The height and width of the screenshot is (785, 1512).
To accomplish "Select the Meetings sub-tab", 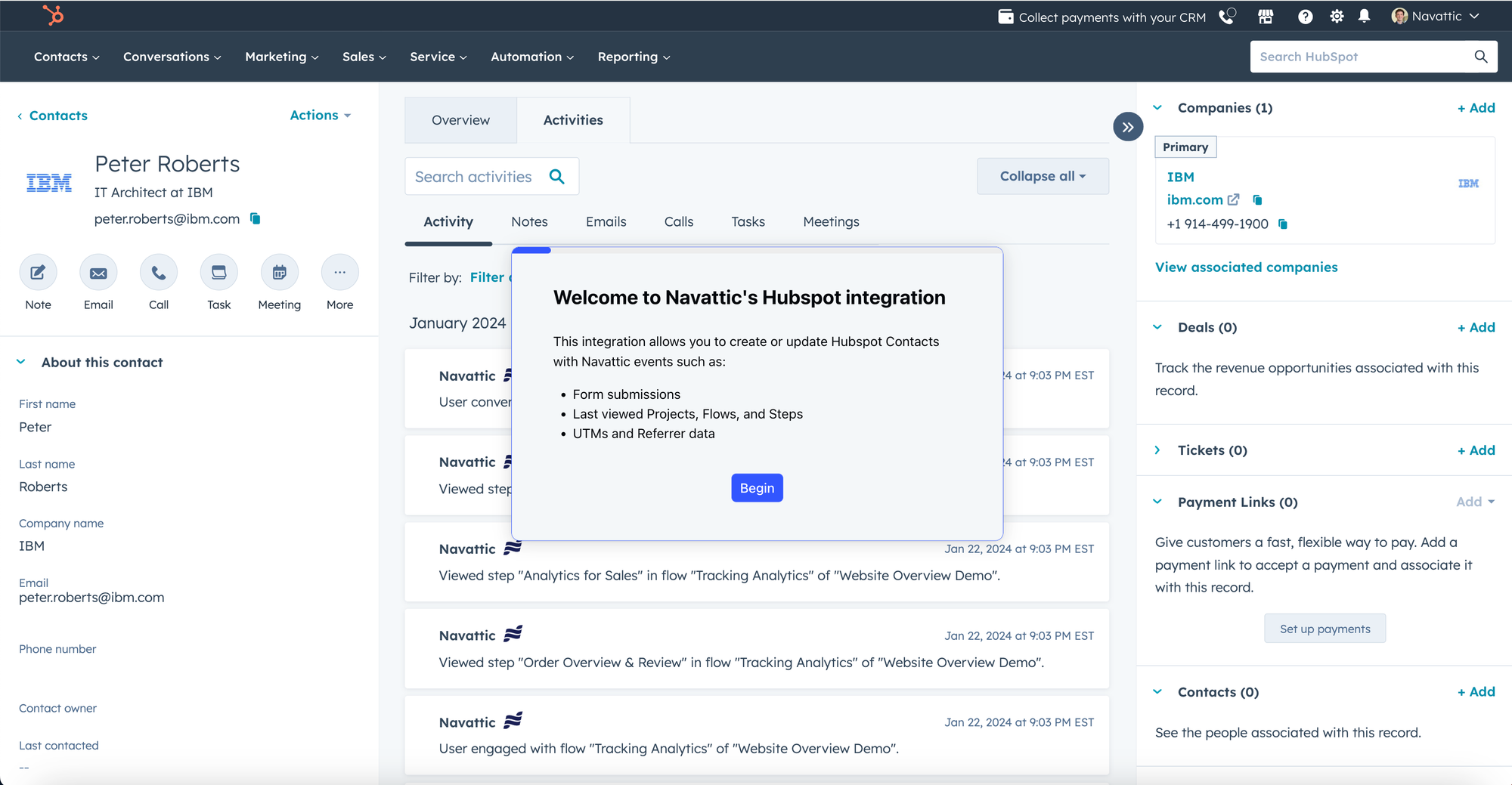I will click(x=832, y=222).
